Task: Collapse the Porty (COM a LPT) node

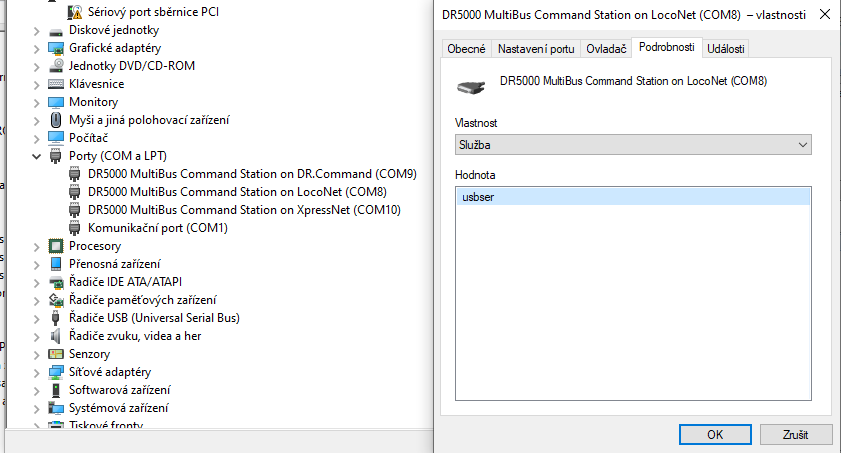Action: pos(38,156)
